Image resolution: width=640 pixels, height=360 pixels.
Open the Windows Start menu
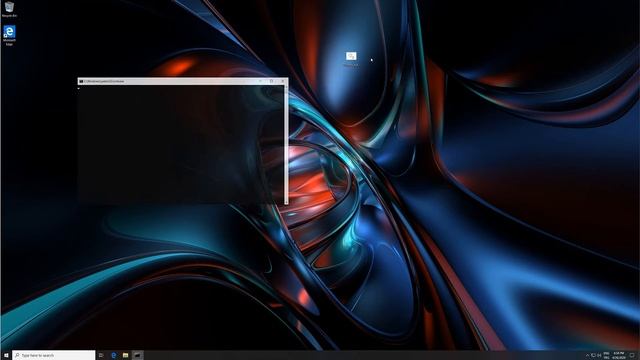click(6, 355)
